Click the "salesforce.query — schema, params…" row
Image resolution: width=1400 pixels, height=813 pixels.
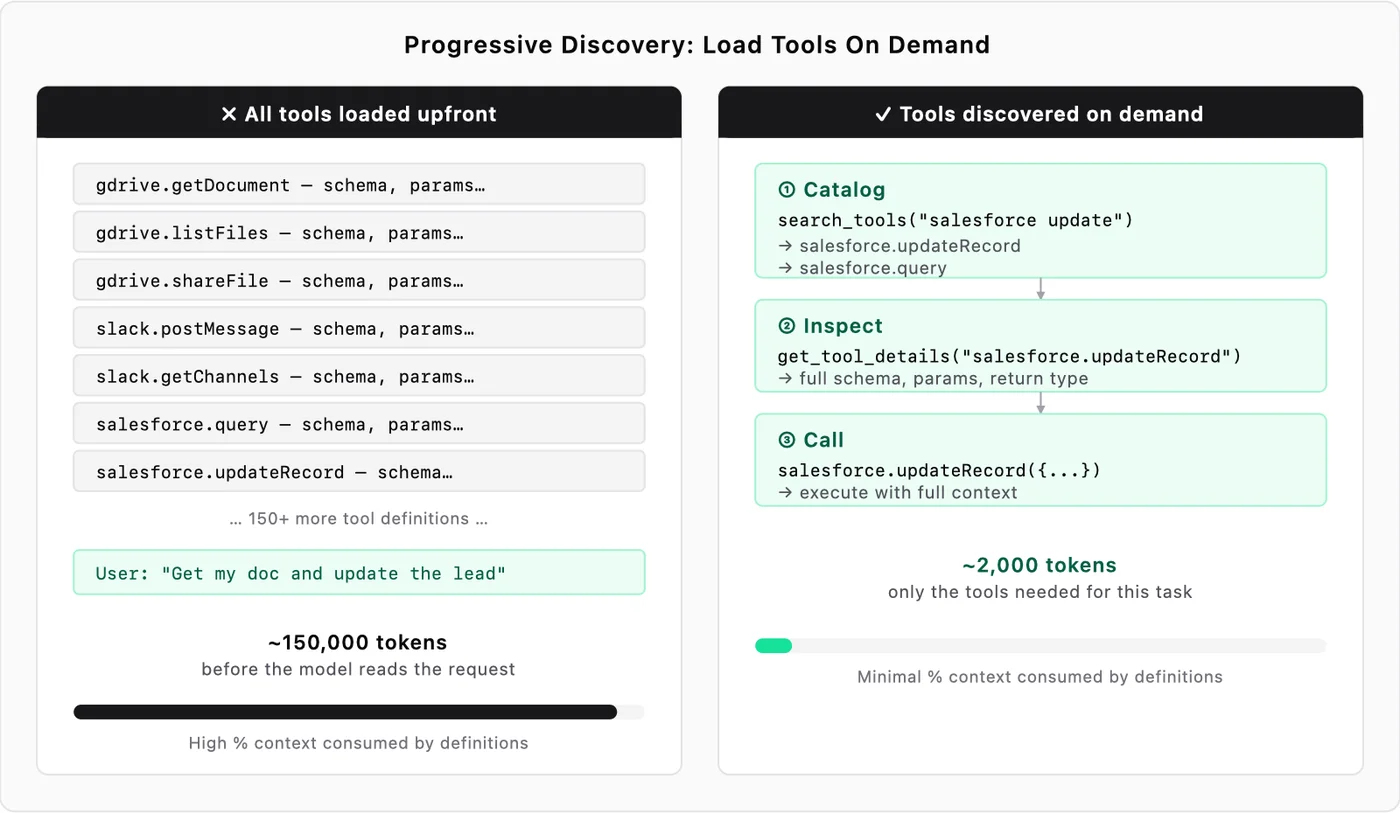pos(359,424)
